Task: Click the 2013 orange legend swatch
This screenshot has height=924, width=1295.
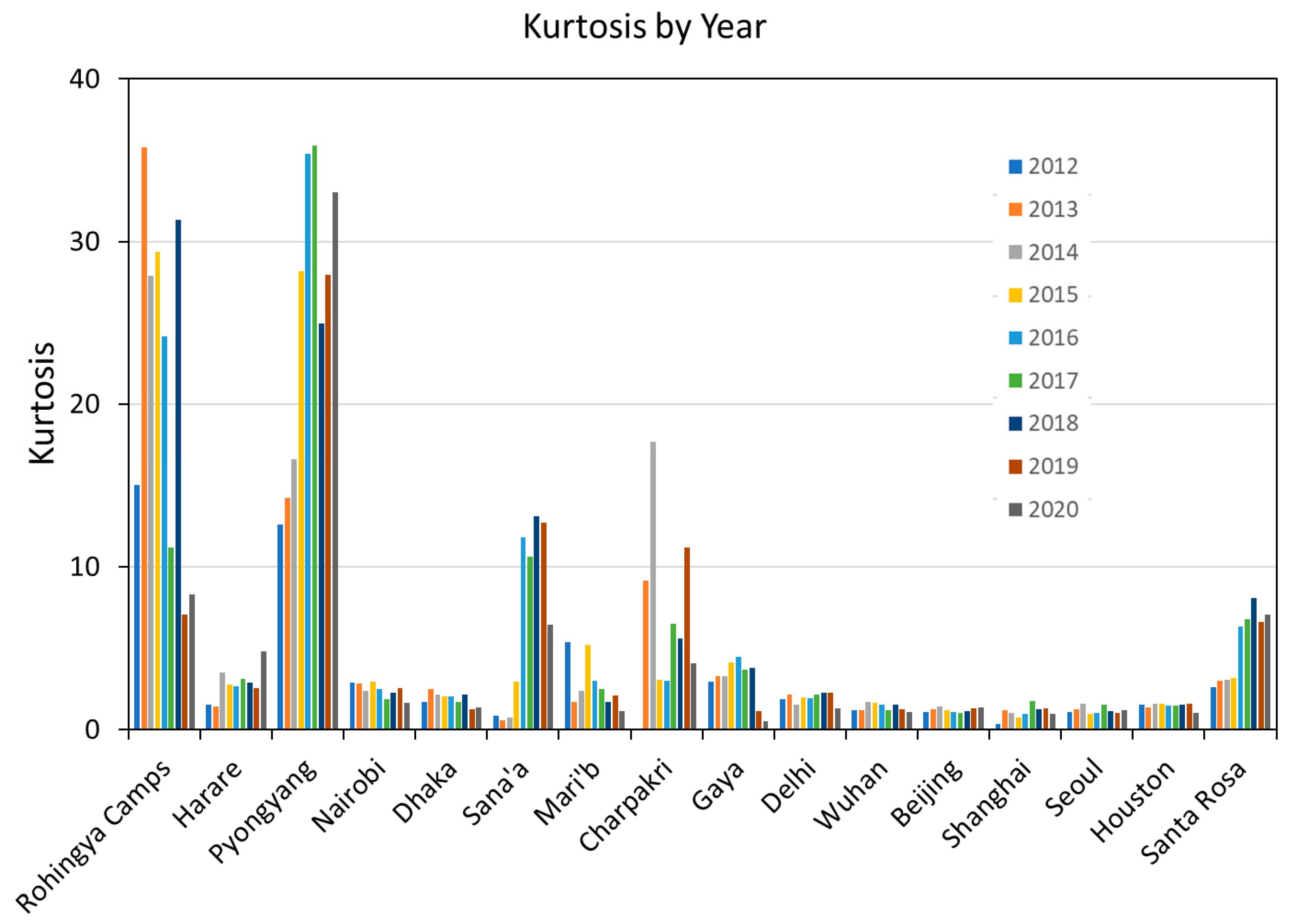Action: tap(1015, 209)
